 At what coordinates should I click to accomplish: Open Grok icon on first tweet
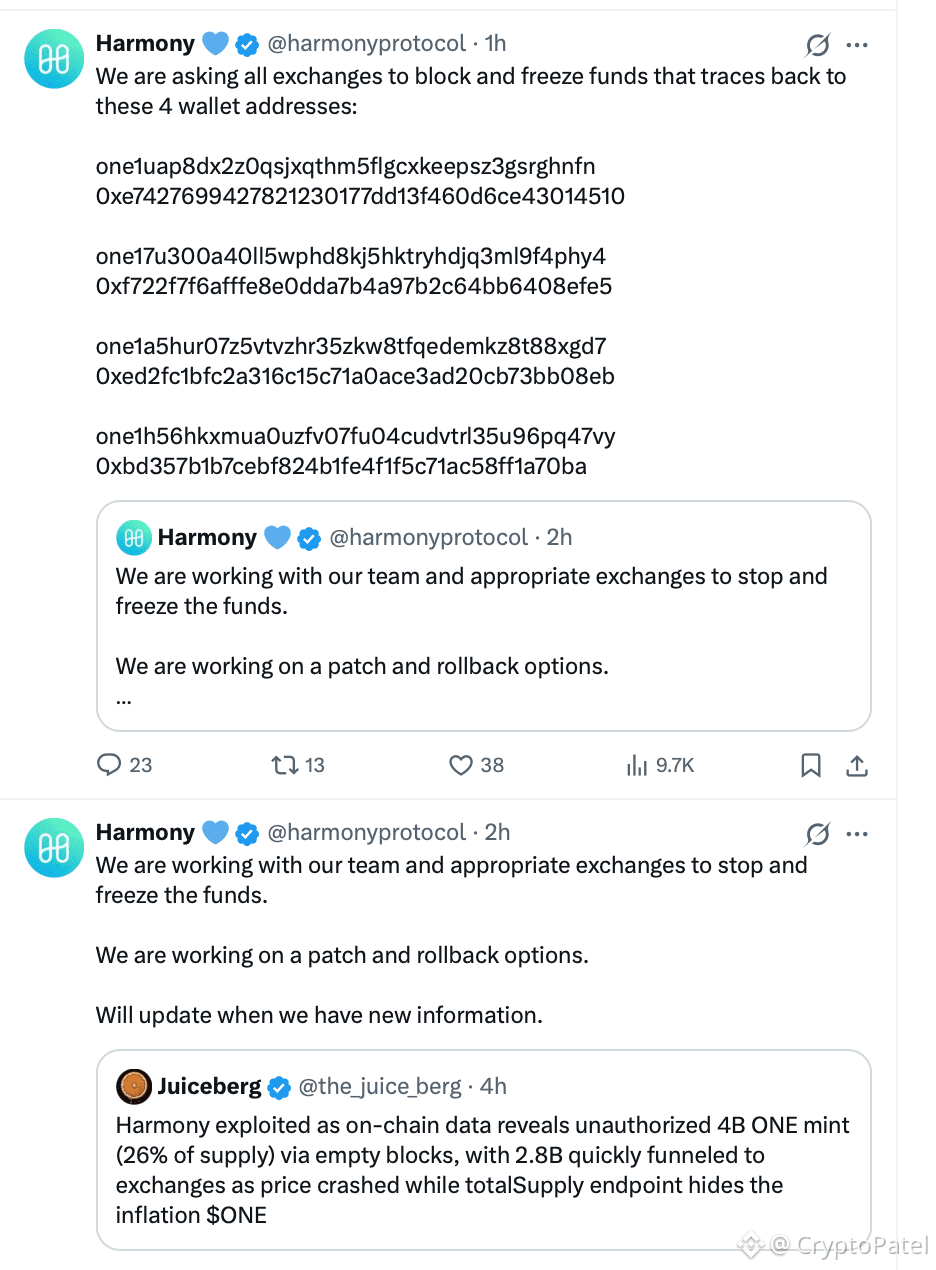pos(817,45)
